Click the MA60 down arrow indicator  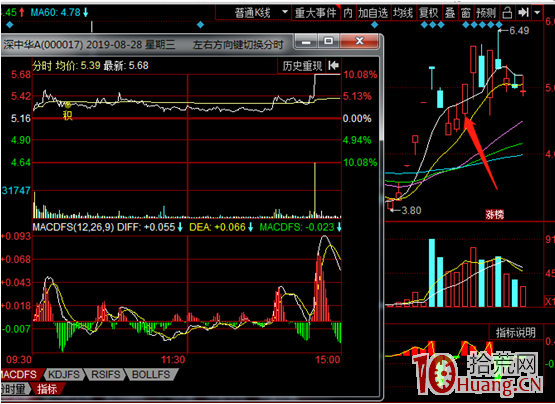coord(86,13)
